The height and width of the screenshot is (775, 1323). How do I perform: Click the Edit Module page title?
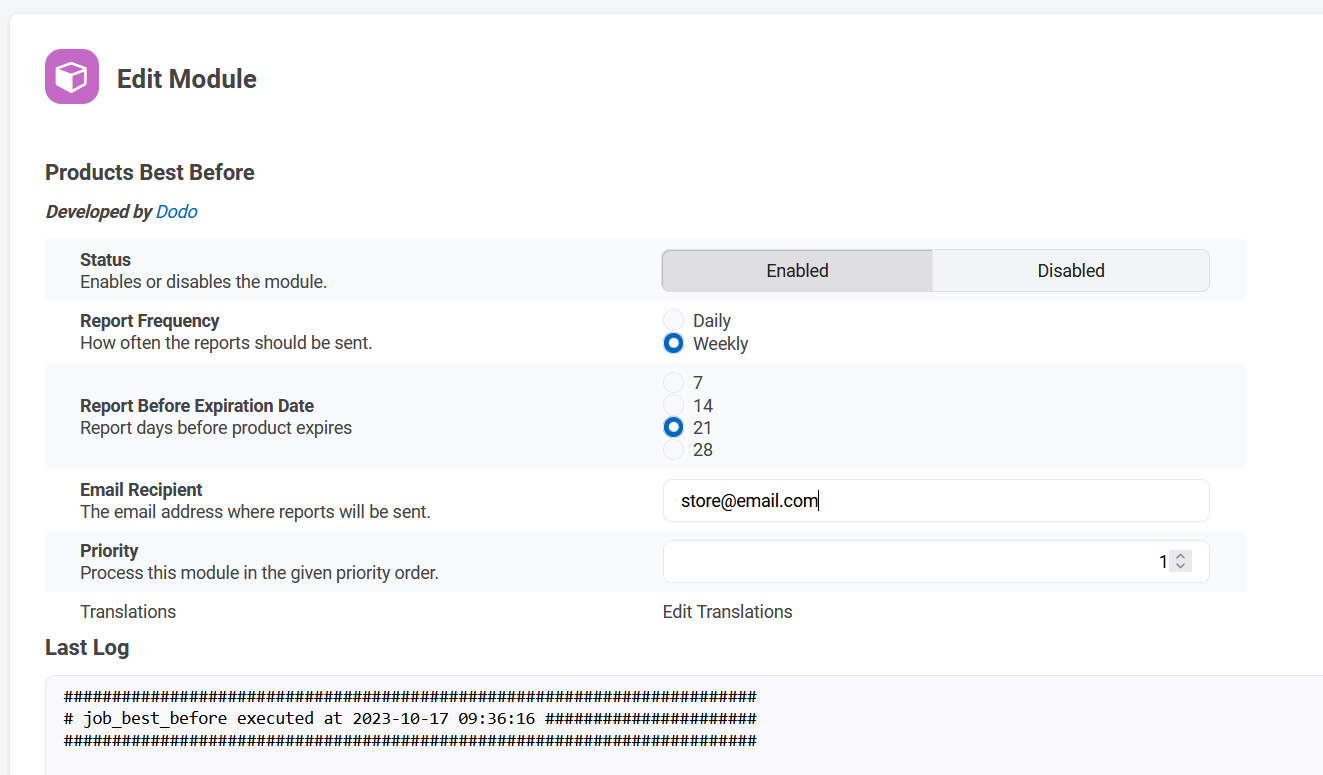pos(187,79)
